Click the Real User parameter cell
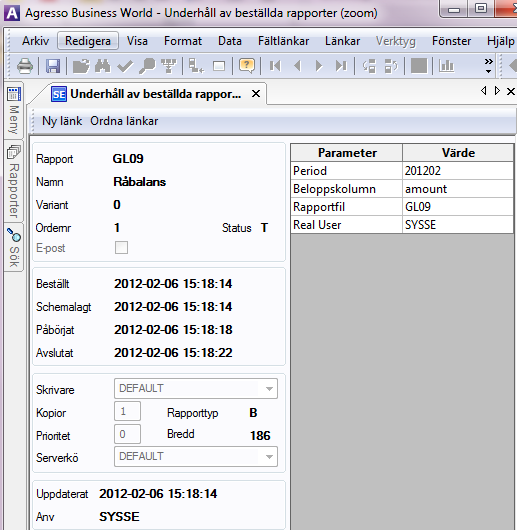 pos(347,224)
